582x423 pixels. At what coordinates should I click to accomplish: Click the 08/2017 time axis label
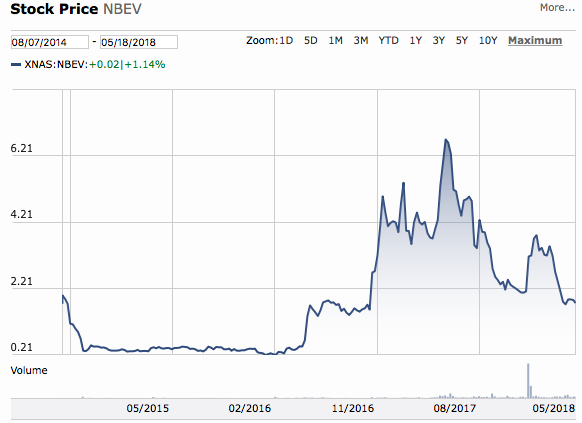[454, 409]
